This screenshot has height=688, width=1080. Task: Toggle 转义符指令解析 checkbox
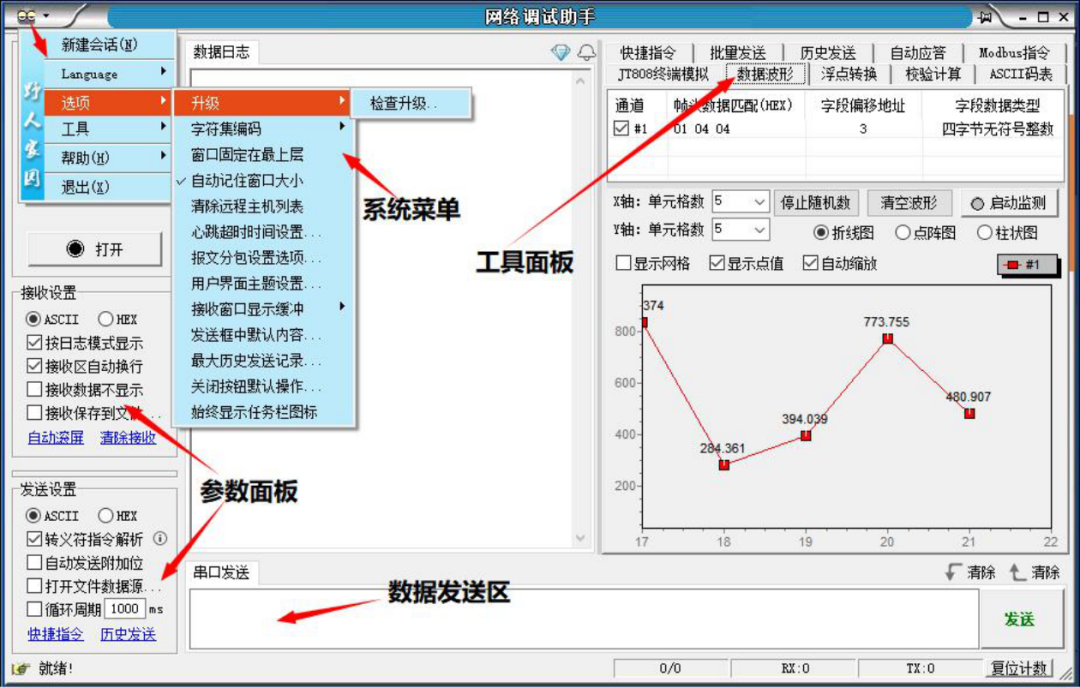pyautogui.click(x=34, y=539)
